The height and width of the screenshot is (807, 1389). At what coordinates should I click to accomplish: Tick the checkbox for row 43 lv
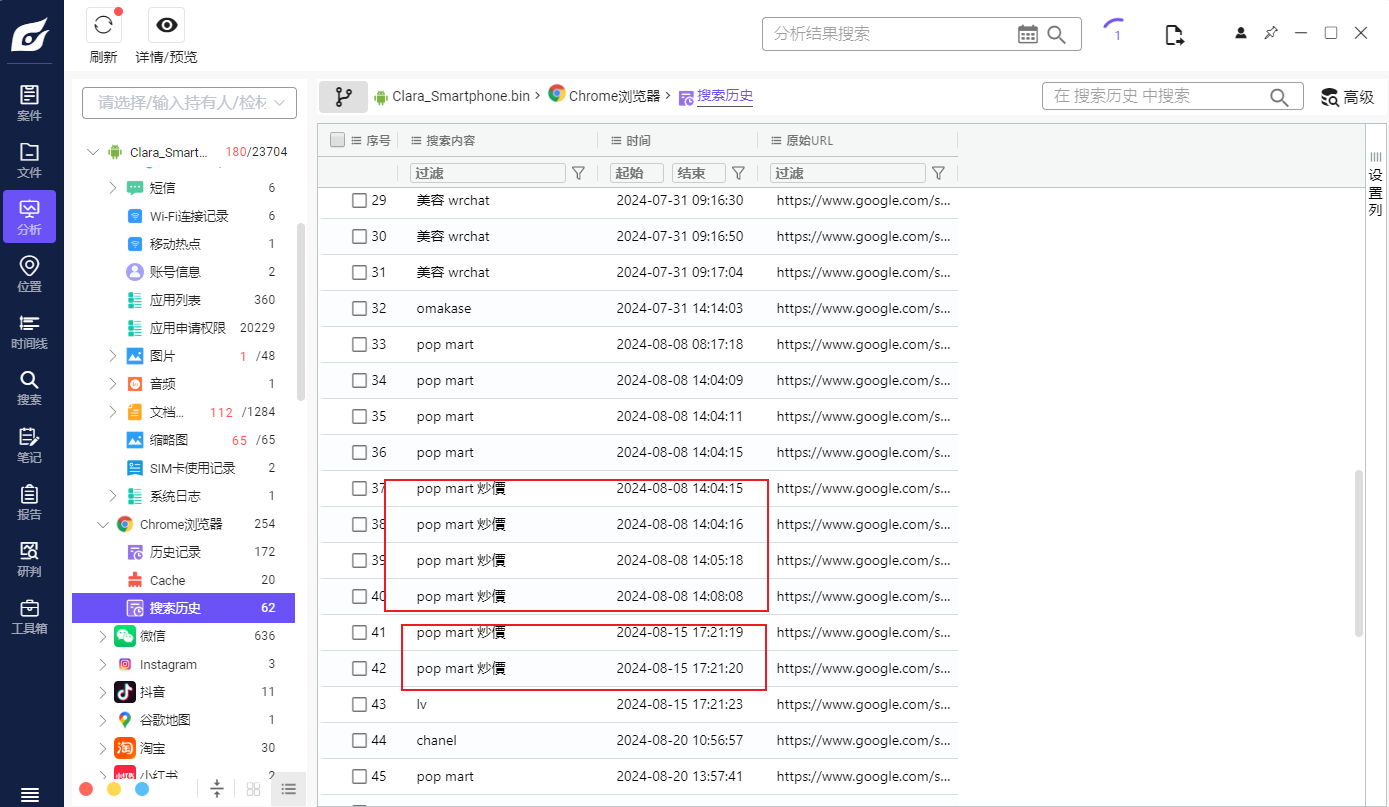[x=360, y=705]
